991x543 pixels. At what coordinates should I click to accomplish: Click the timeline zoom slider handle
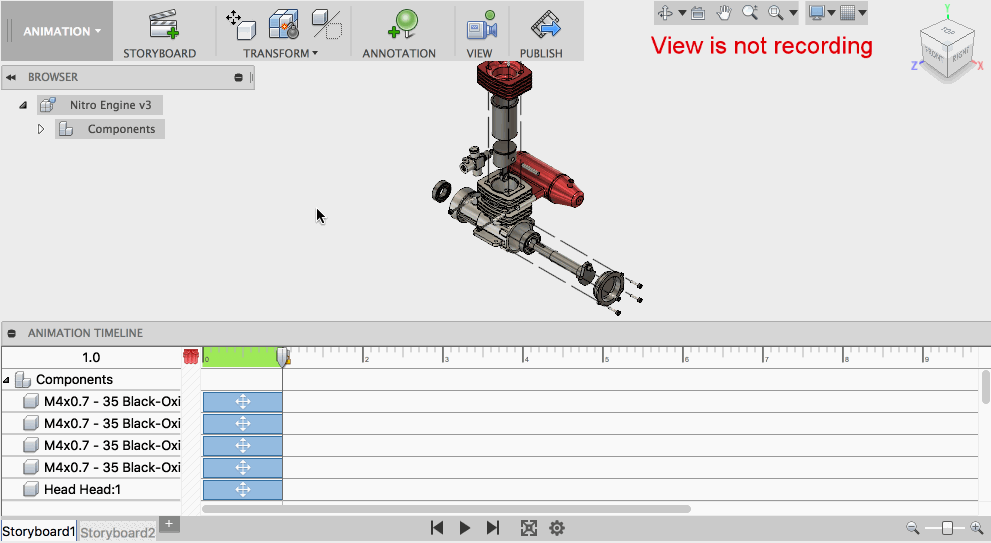(x=947, y=528)
